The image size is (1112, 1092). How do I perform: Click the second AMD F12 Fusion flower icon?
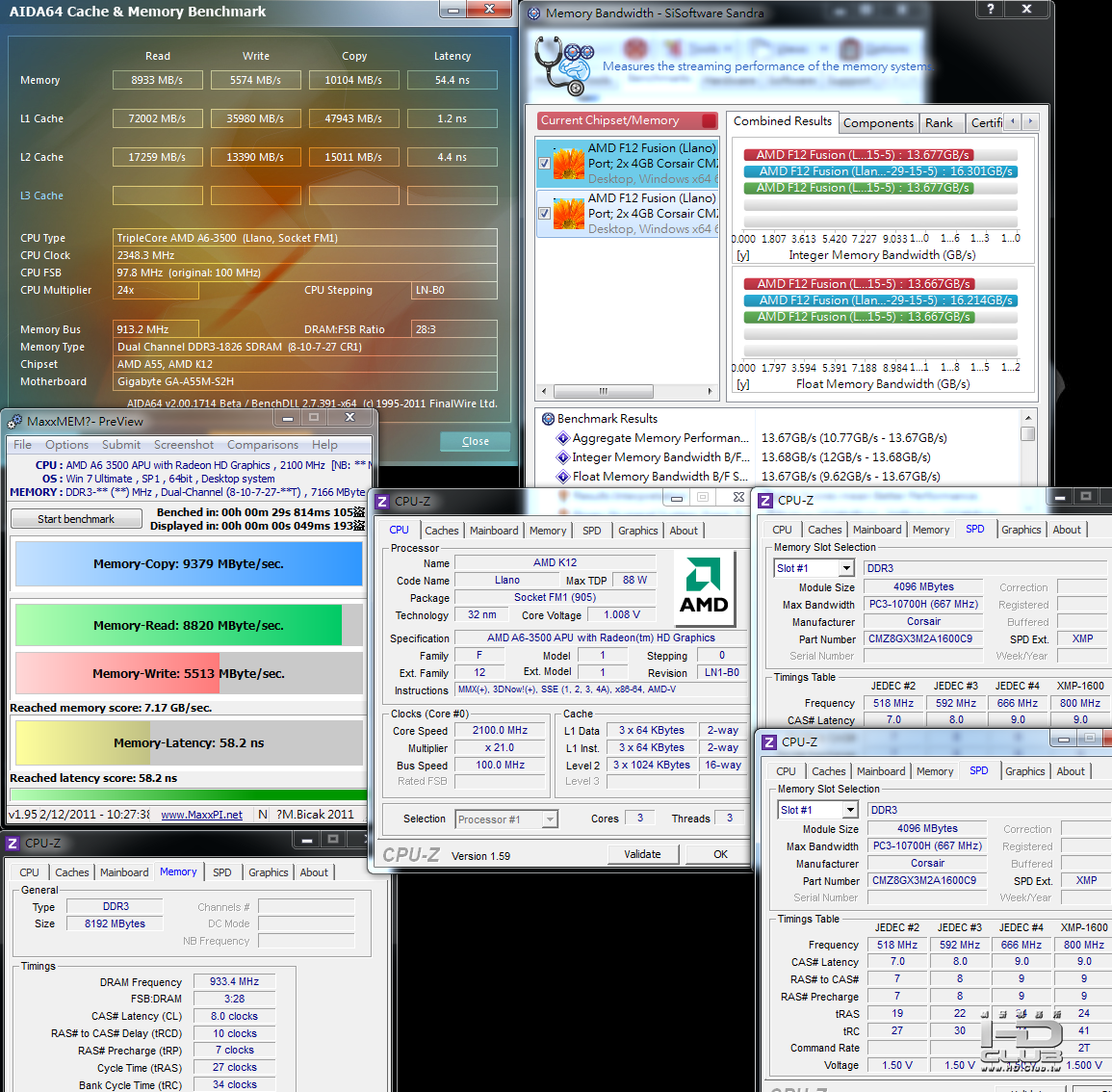pyautogui.click(x=568, y=214)
